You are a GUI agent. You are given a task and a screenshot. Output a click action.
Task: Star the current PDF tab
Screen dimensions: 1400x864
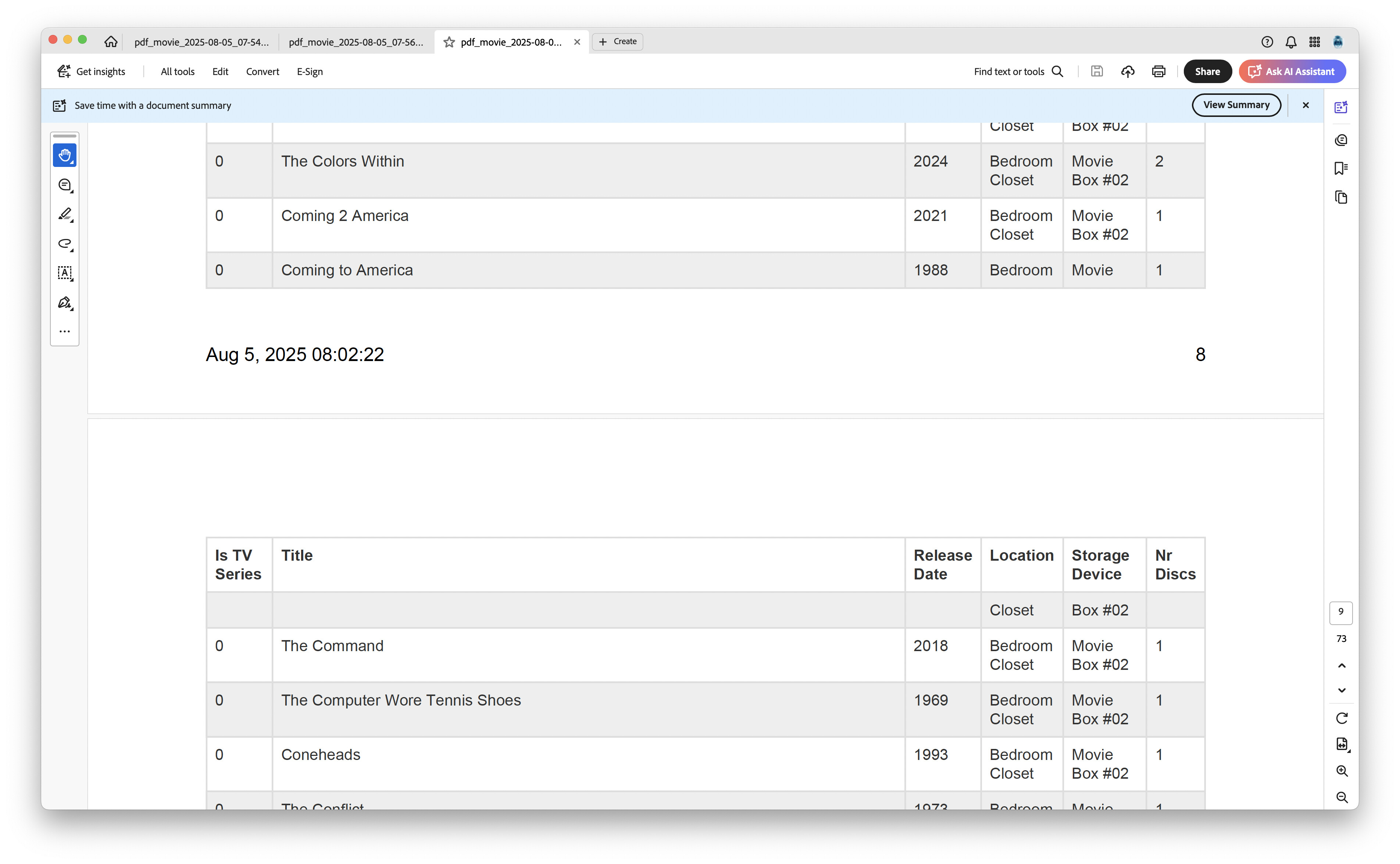tap(449, 42)
